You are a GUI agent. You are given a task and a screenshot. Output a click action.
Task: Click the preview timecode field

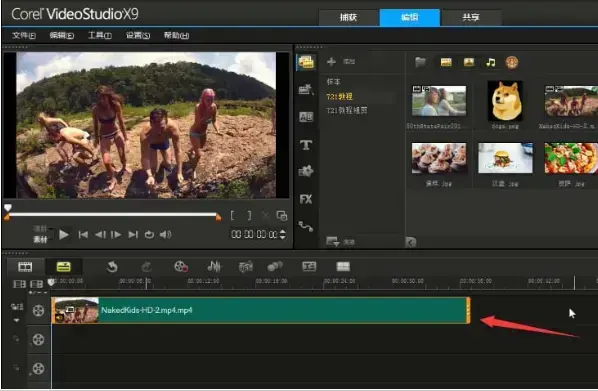tap(254, 234)
